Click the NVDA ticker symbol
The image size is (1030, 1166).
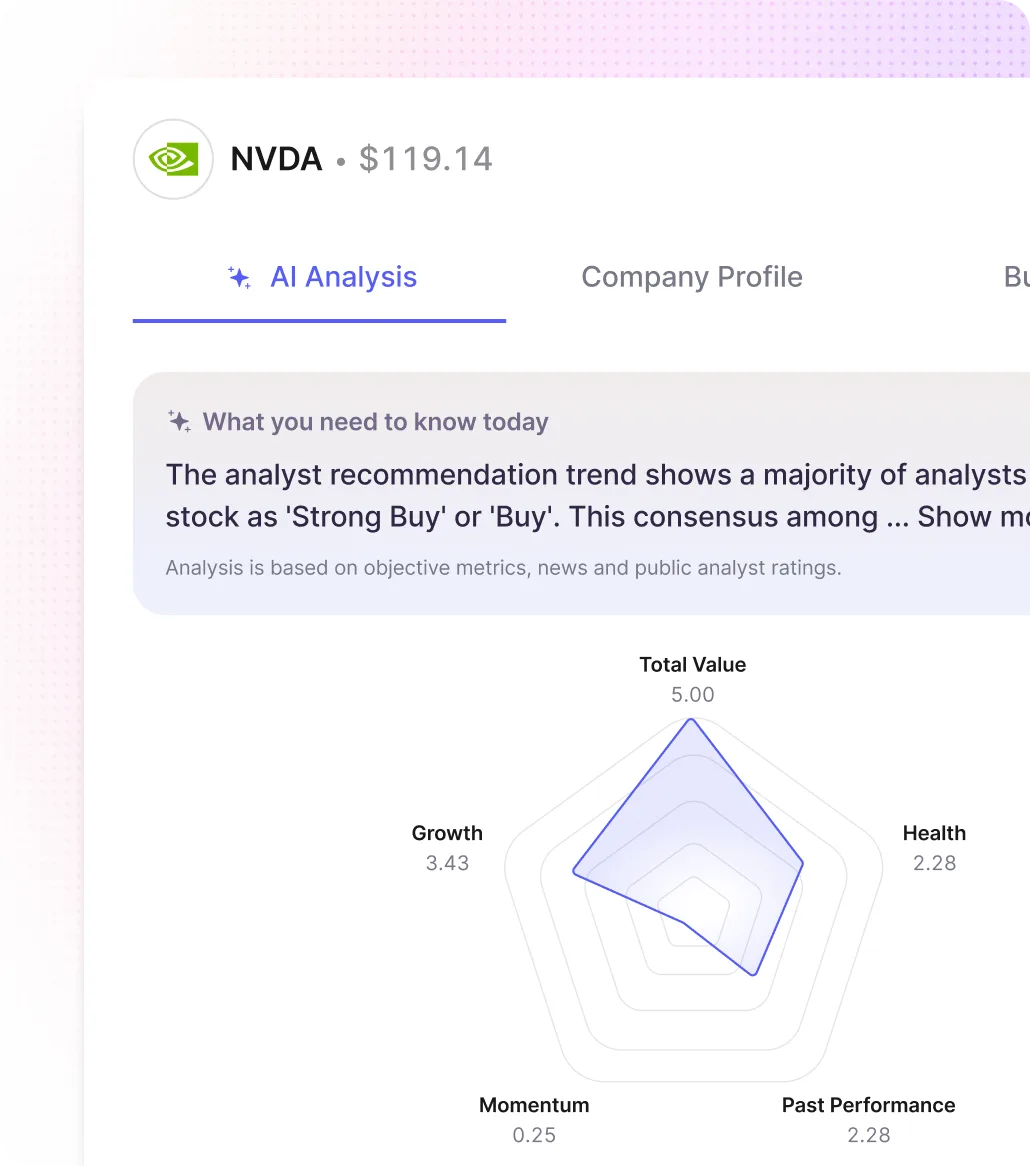point(276,159)
